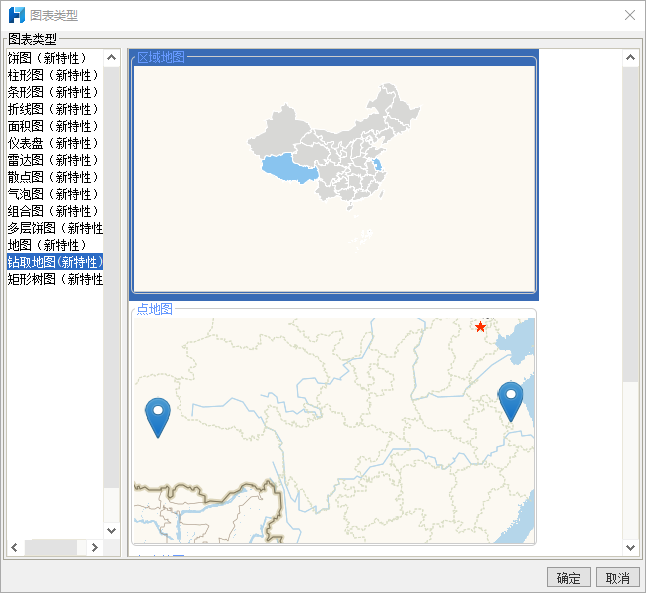Select 饼图（新特性）in chart type list
The image size is (646, 593).
tap(55, 58)
